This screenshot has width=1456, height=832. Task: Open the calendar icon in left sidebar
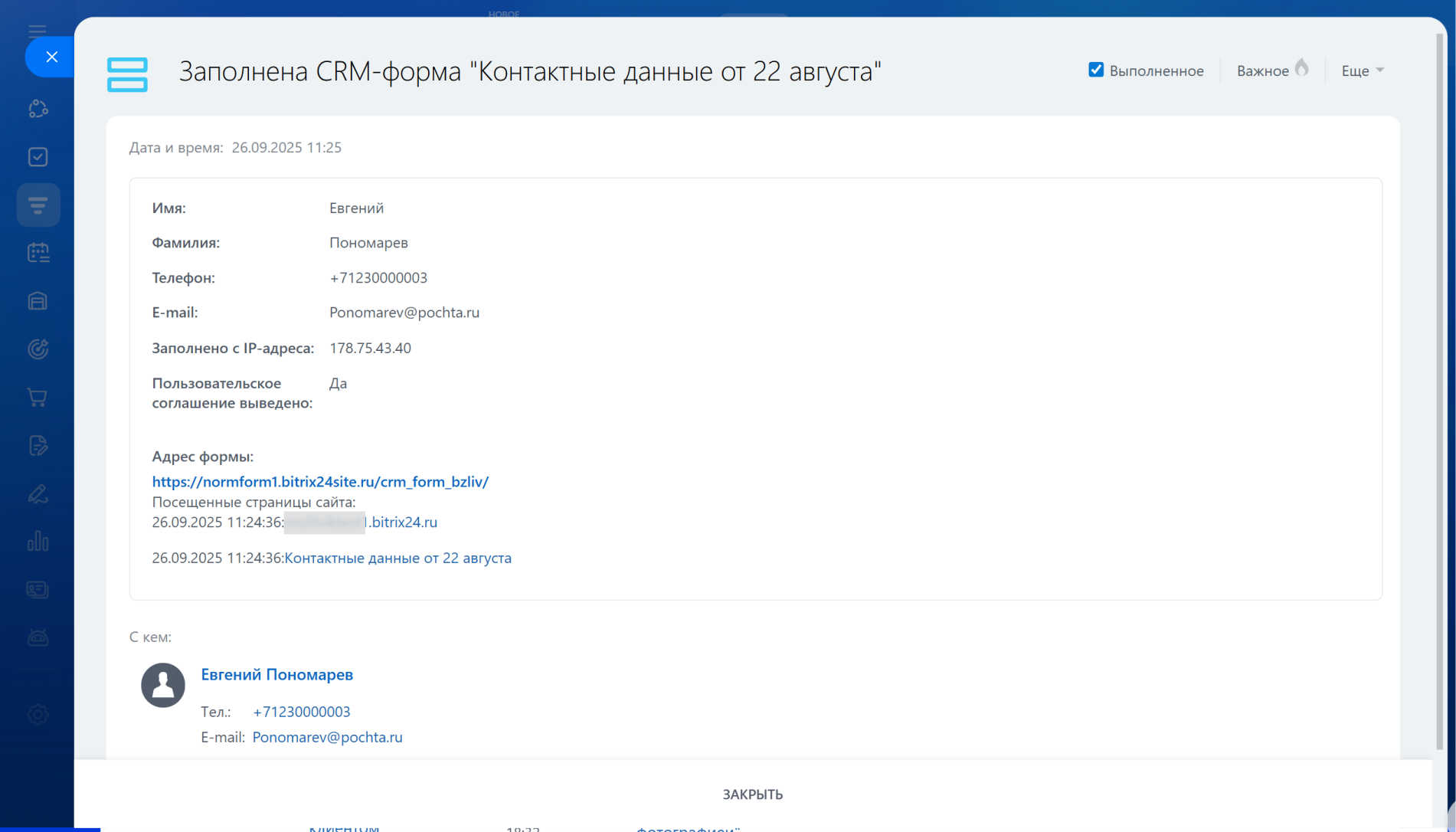pos(38,253)
